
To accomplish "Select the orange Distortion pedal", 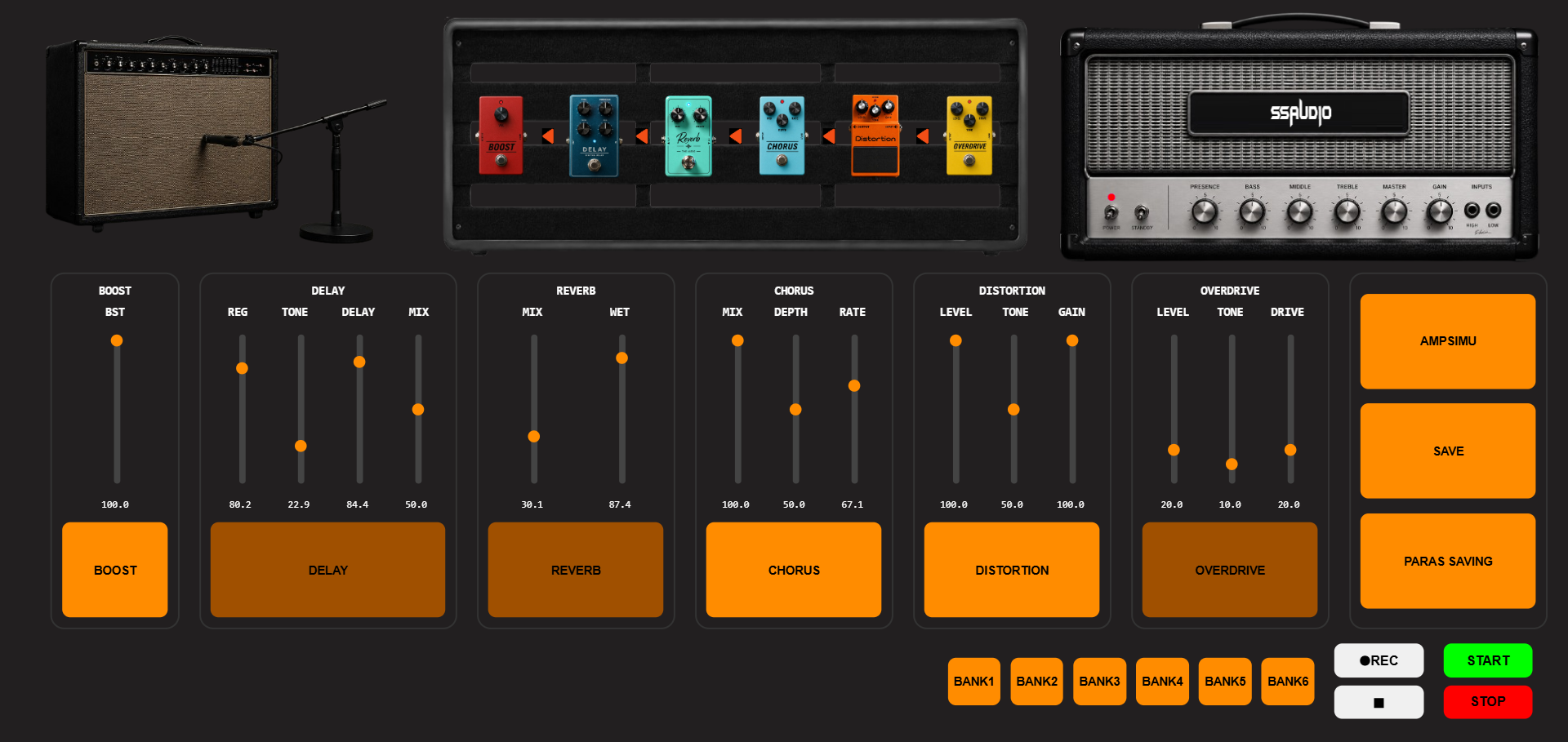I will pos(875,136).
